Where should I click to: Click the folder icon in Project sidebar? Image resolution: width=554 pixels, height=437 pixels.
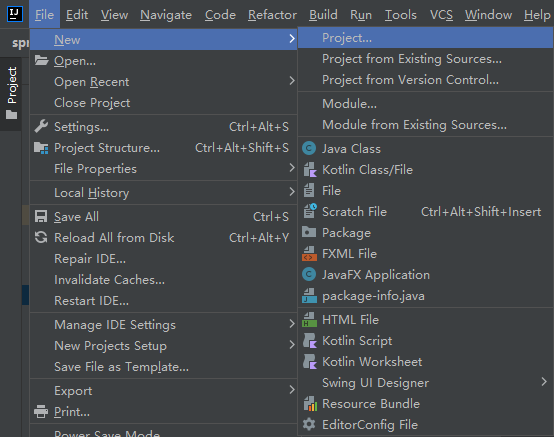[x=12, y=114]
